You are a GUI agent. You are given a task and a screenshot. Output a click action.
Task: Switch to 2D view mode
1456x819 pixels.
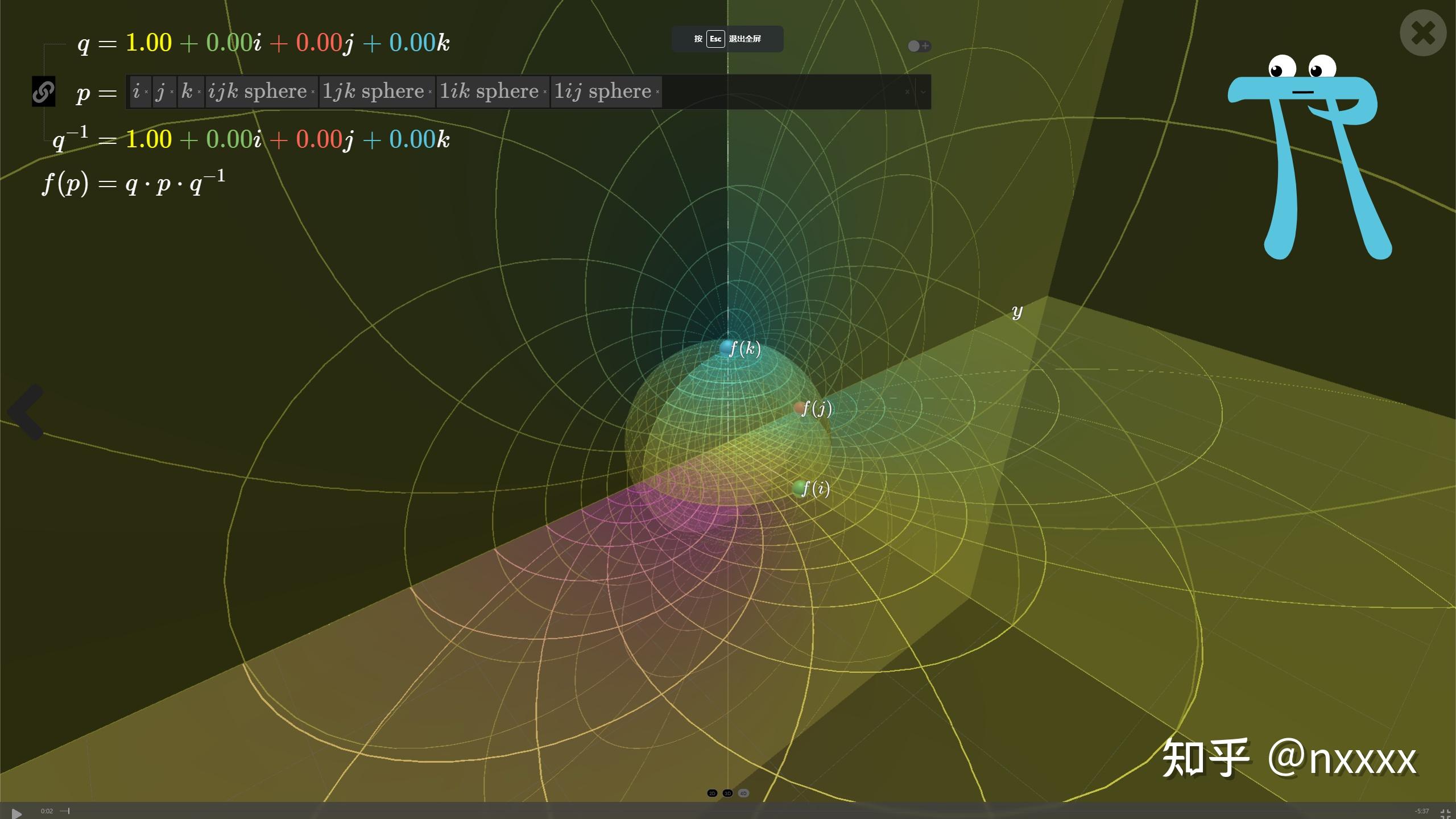[712, 793]
